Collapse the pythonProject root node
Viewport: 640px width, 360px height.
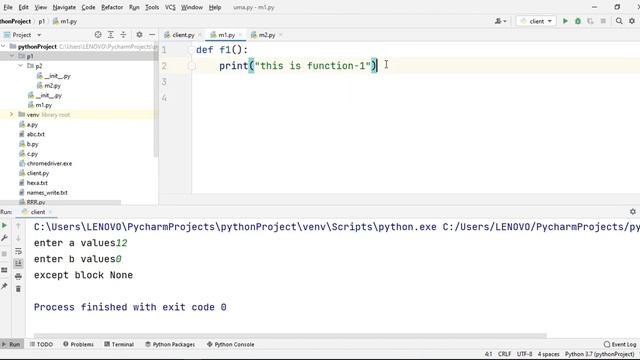click(x=4, y=47)
